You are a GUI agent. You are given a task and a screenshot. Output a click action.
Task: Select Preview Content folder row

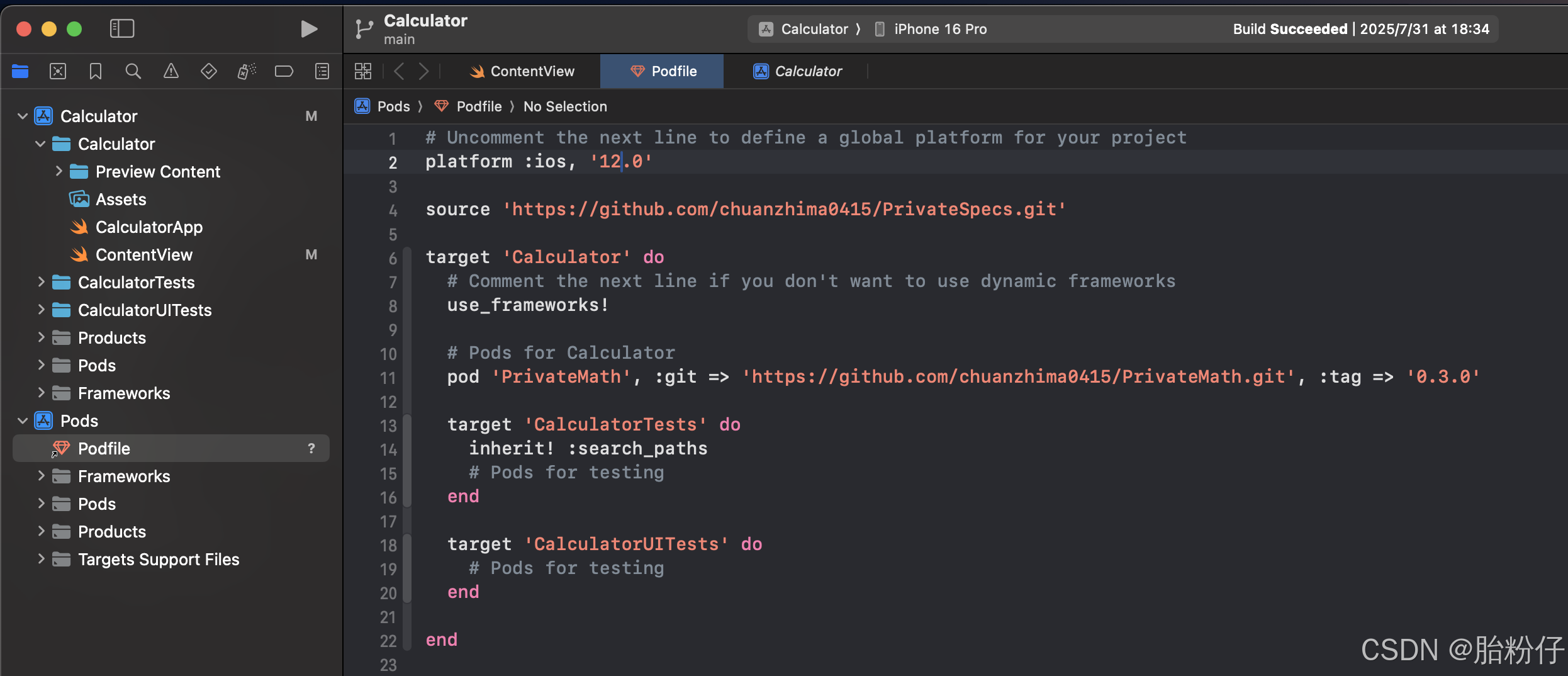tap(171, 171)
